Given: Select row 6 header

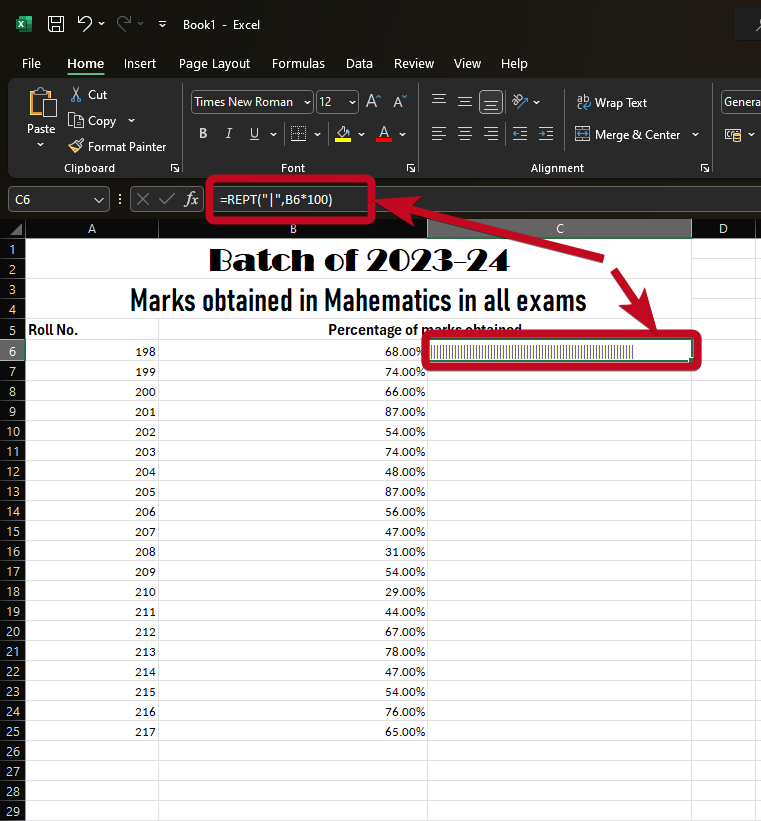Looking at the screenshot, I should [x=13, y=351].
